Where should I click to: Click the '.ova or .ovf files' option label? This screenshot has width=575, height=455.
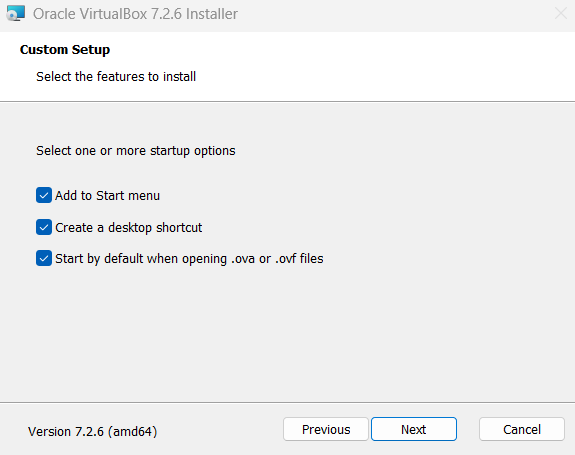(189, 258)
